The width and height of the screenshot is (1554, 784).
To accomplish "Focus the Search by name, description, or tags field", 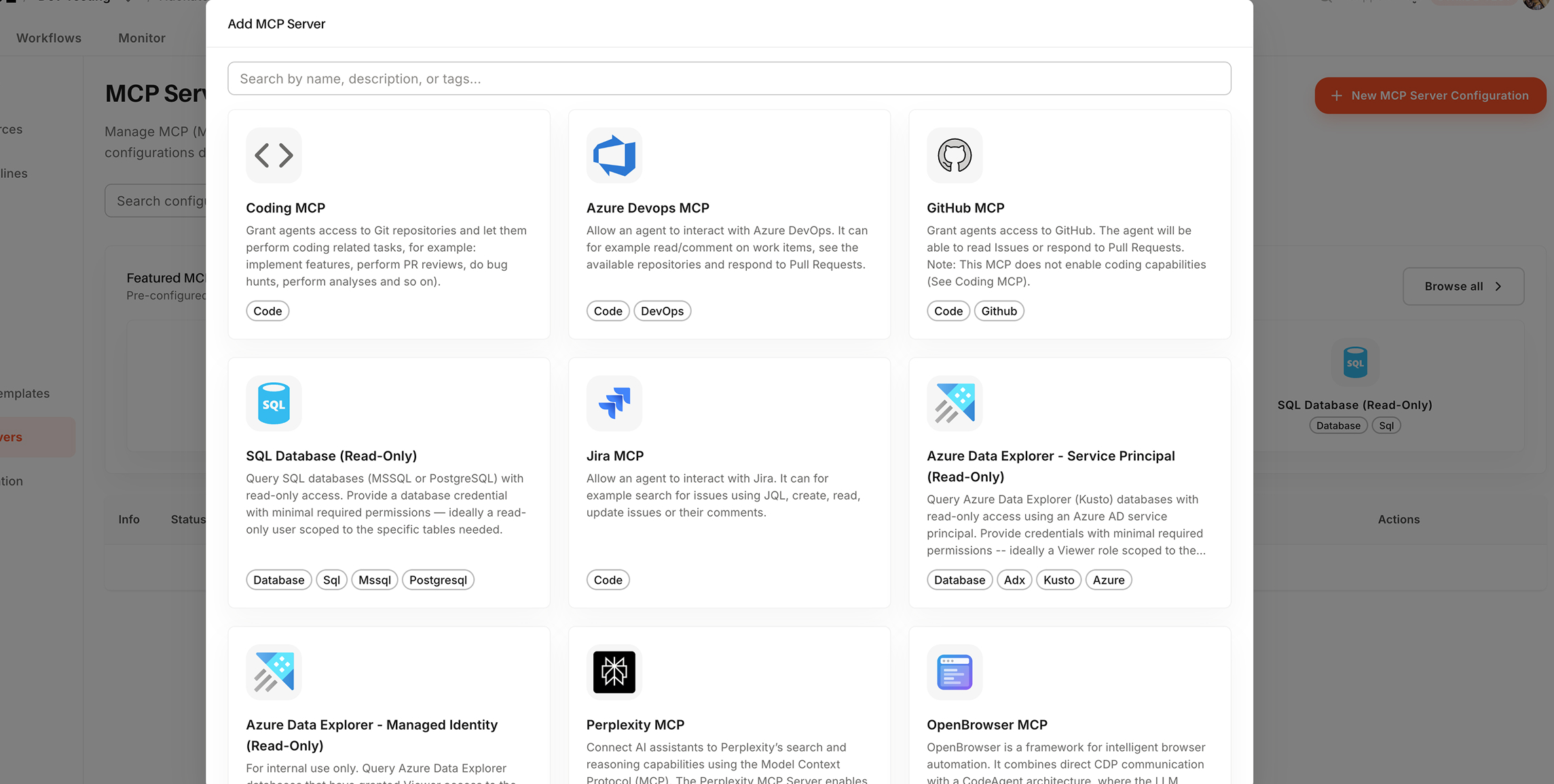I will click(x=729, y=79).
